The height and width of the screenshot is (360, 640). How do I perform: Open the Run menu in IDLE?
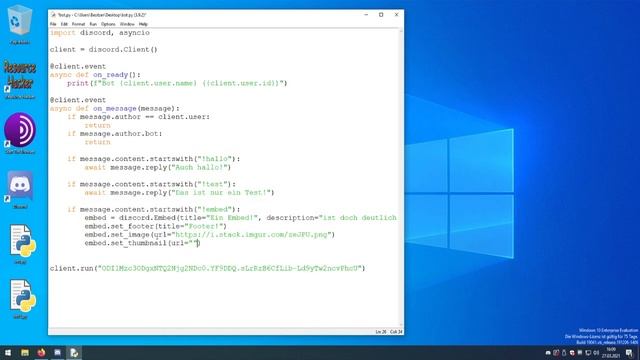[x=93, y=24]
